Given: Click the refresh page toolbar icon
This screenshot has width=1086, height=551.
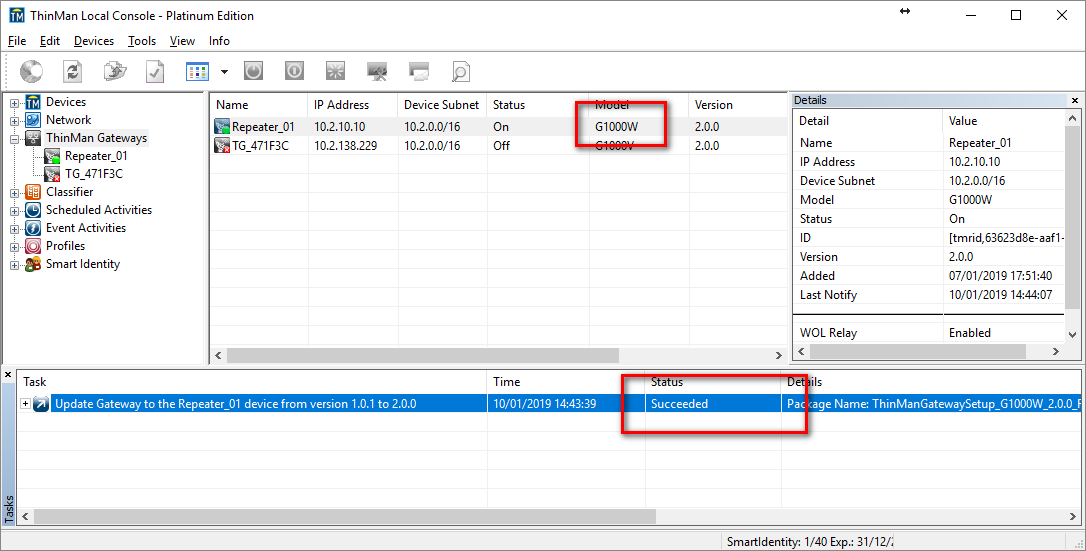Looking at the screenshot, I should pyautogui.click(x=72, y=71).
